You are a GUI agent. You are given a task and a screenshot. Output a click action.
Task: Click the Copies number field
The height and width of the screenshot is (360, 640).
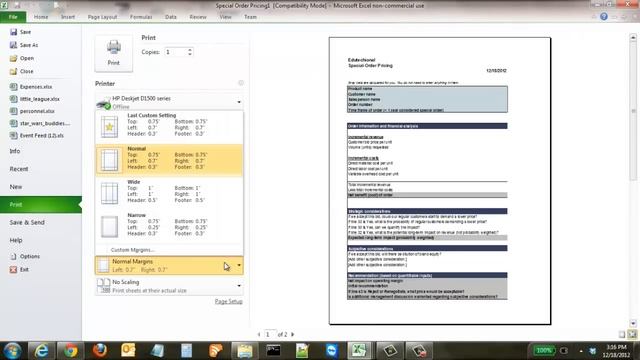[176, 52]
